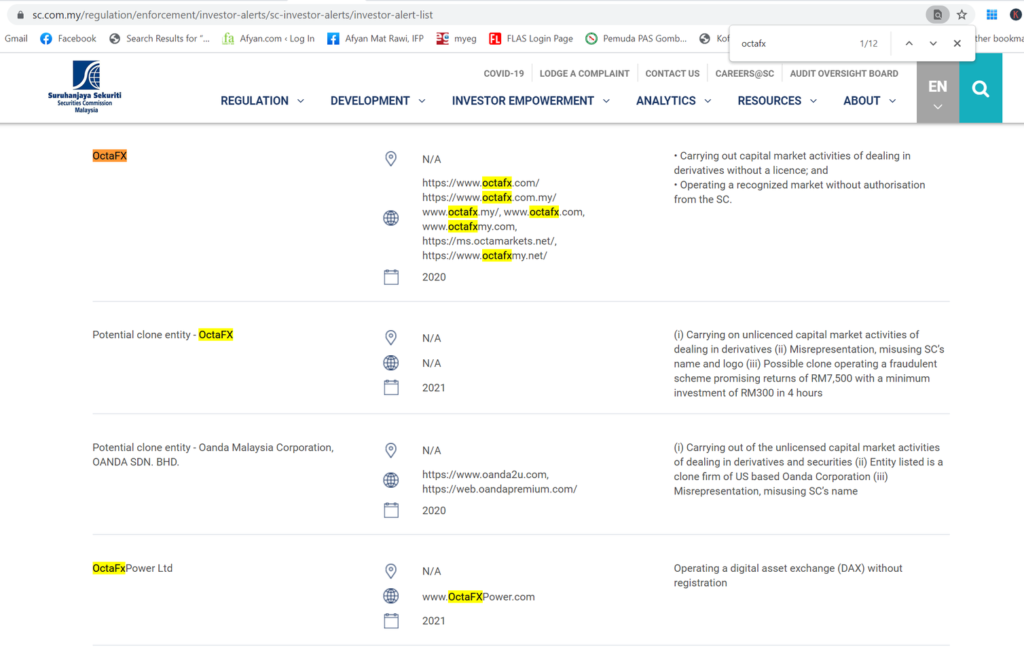Click the location pin of OctaFX clone entry
This screenshot has width=1024, height=652.
(x=391, y=338)
